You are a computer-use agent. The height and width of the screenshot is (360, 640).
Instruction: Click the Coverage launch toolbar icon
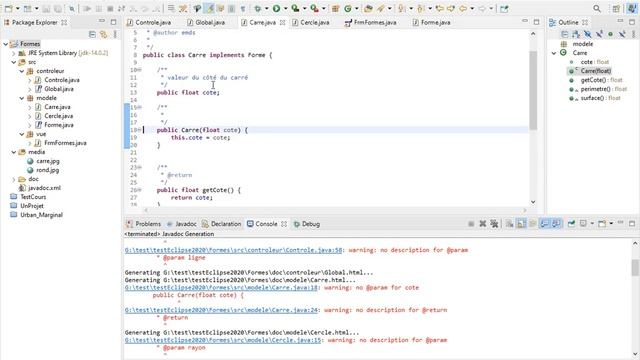tap(295, 9)
